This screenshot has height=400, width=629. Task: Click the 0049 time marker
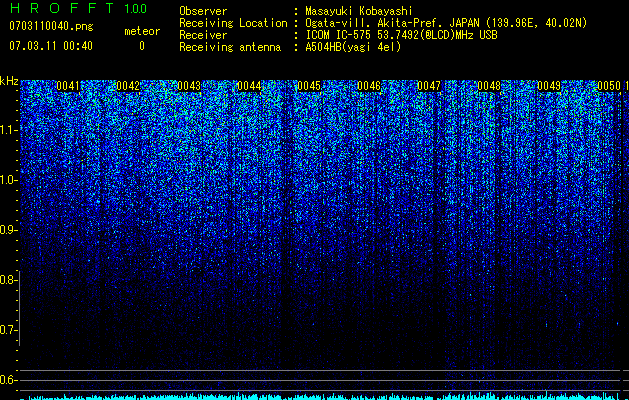[x=549, y=86]
